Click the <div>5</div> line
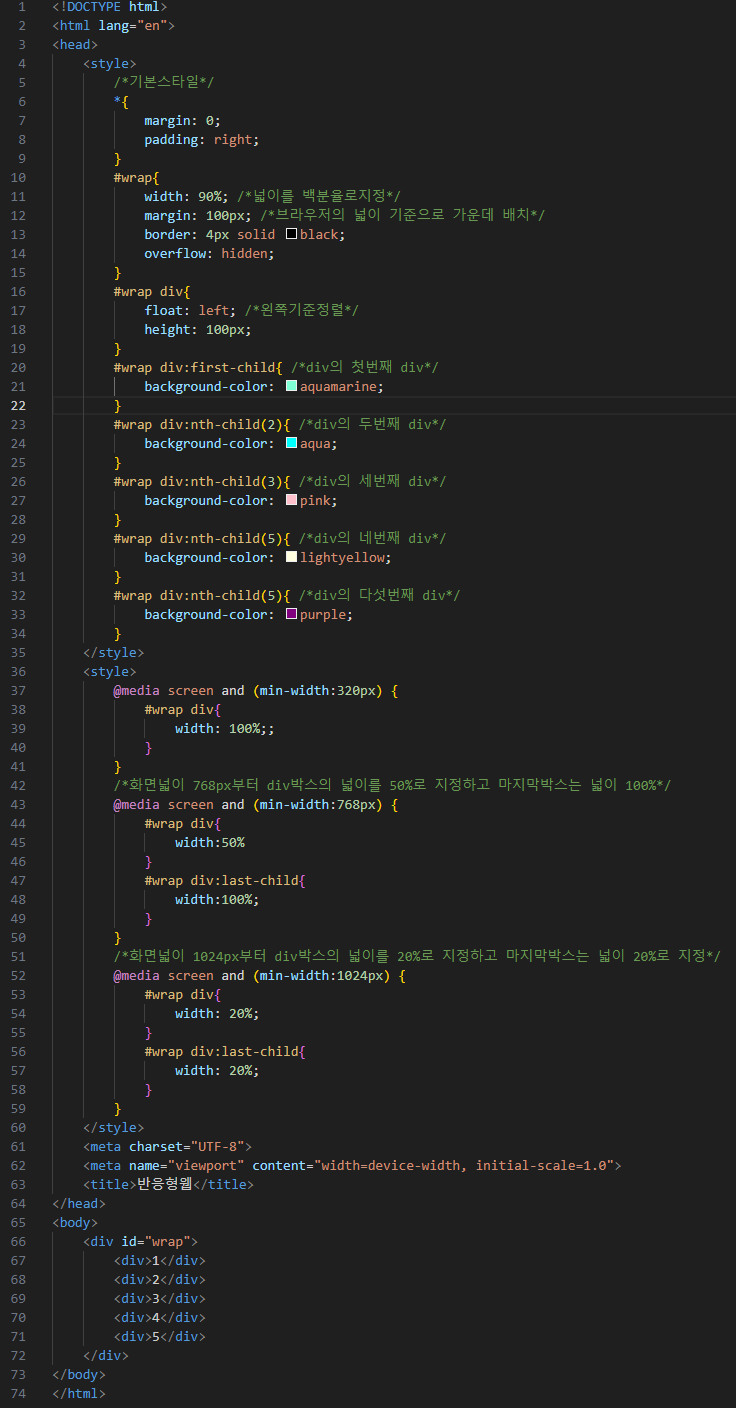This screenshot has height=1408, width=736. (160, 1336)
